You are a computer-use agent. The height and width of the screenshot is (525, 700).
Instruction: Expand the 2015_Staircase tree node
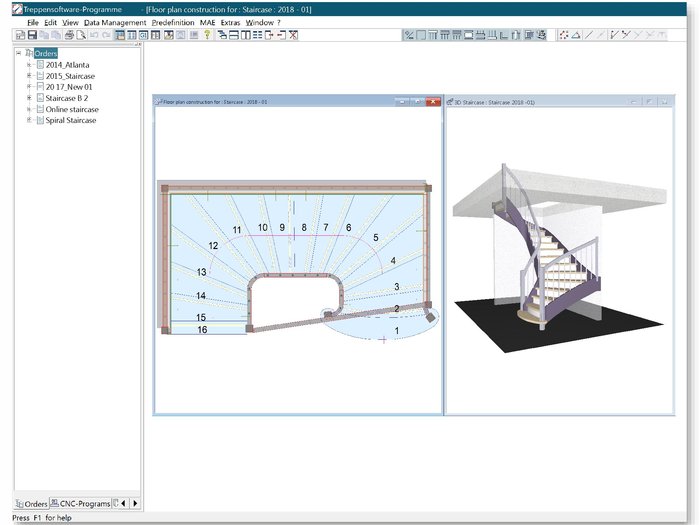(29, 76)
